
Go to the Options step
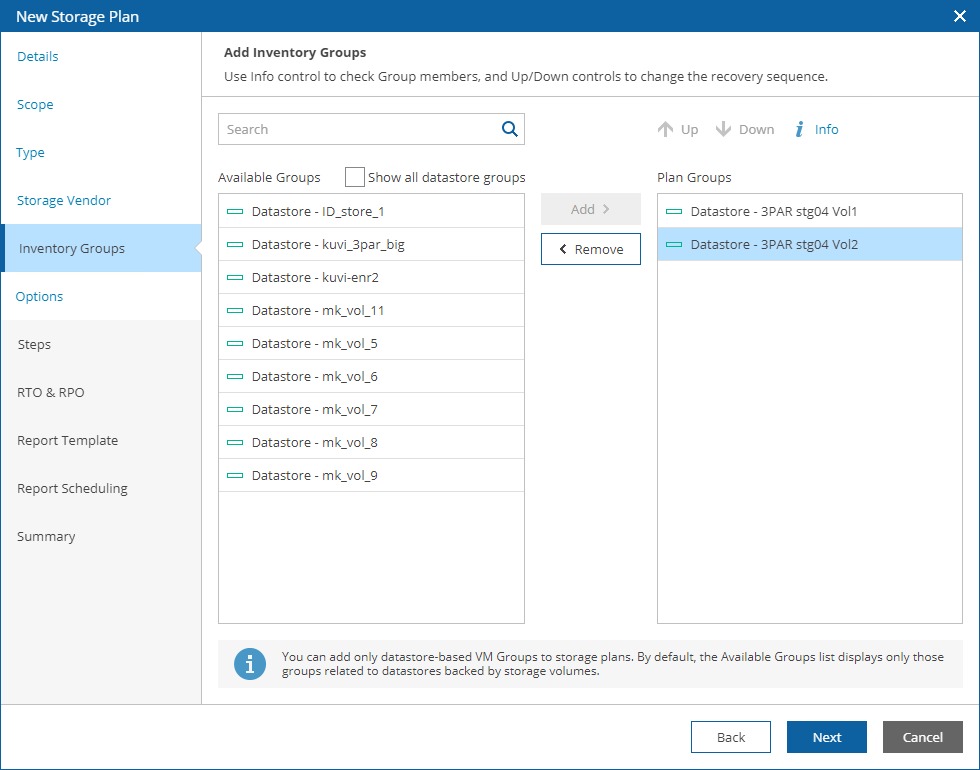(x=40, y=297)
